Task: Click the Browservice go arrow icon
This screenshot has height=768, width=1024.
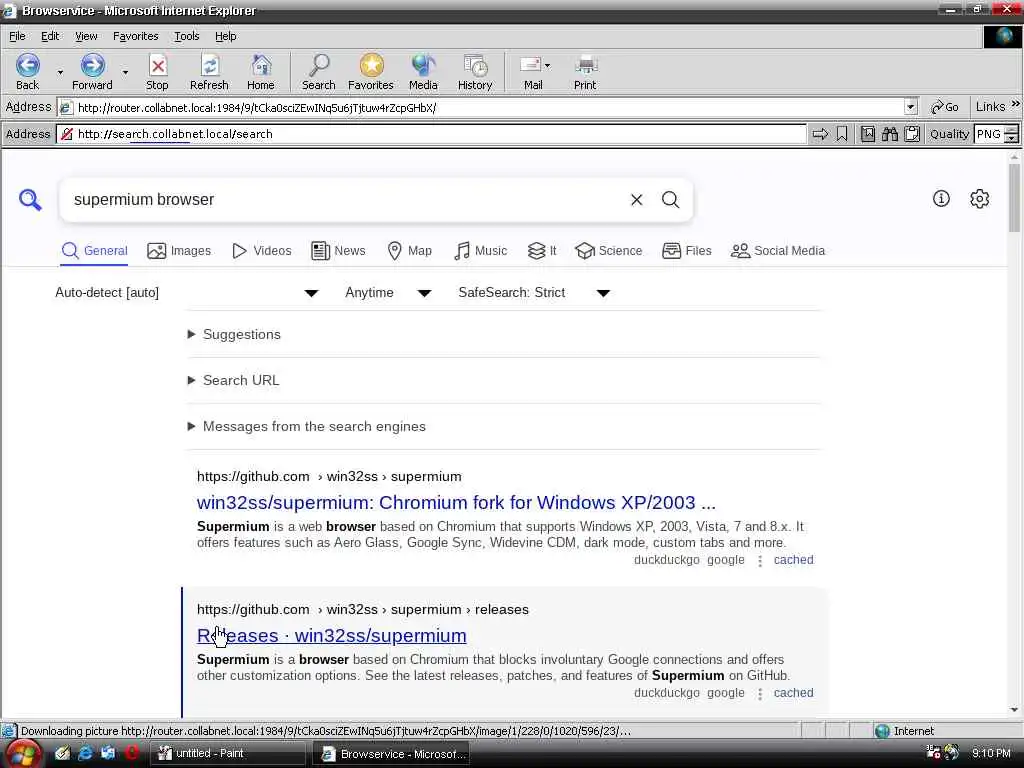Action: coord(820,134)
